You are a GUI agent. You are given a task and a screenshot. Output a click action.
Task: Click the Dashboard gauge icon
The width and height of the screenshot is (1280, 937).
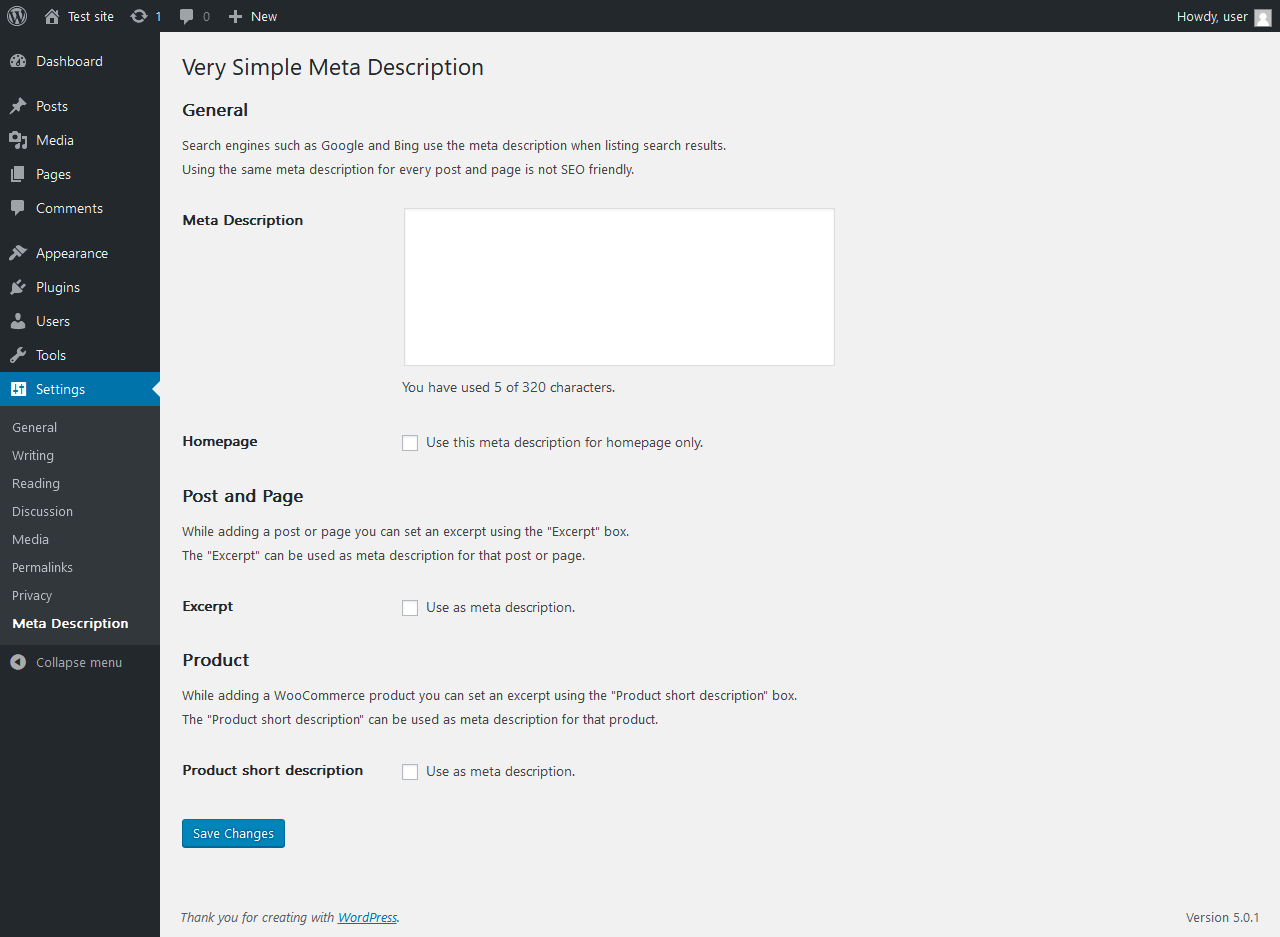(x=18, y=61)
